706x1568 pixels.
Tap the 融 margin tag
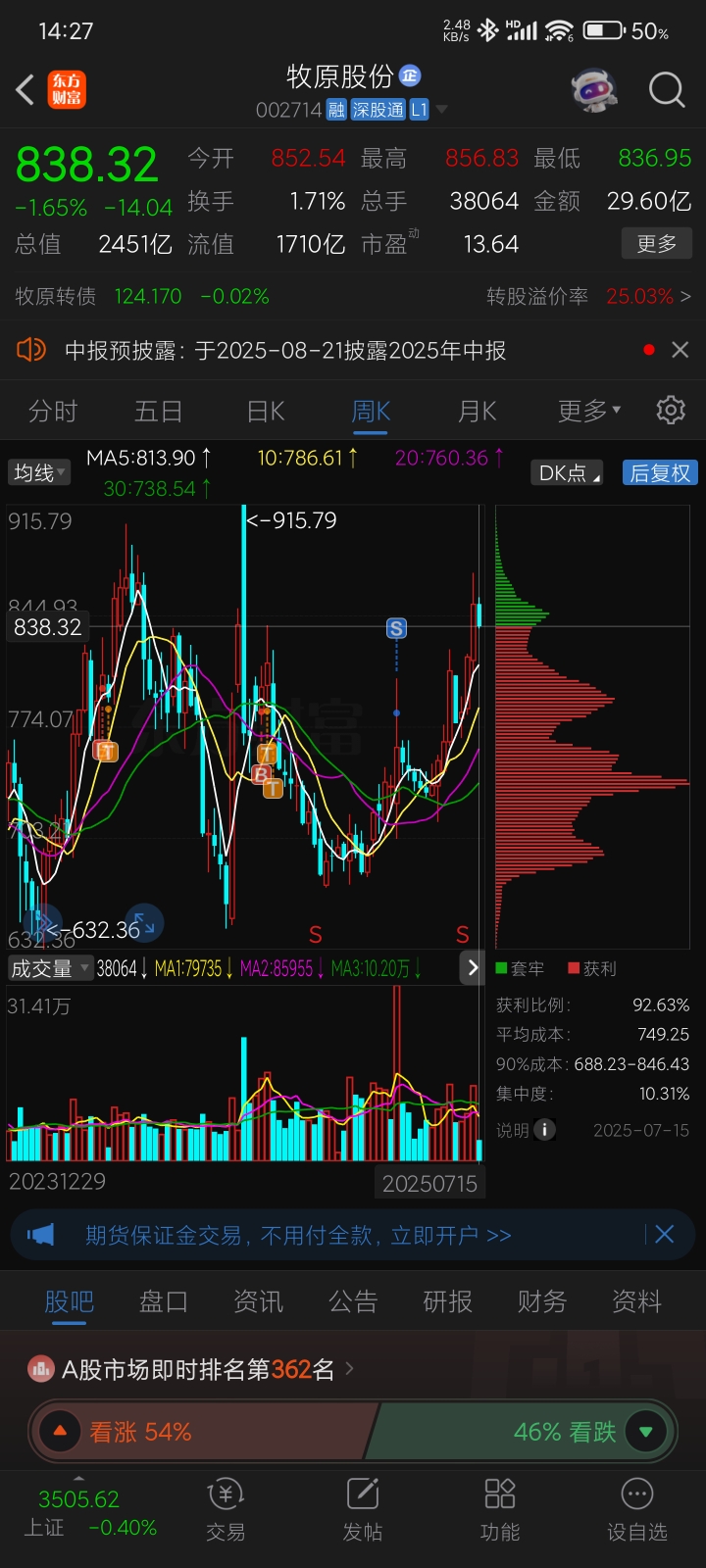[336, 110]
